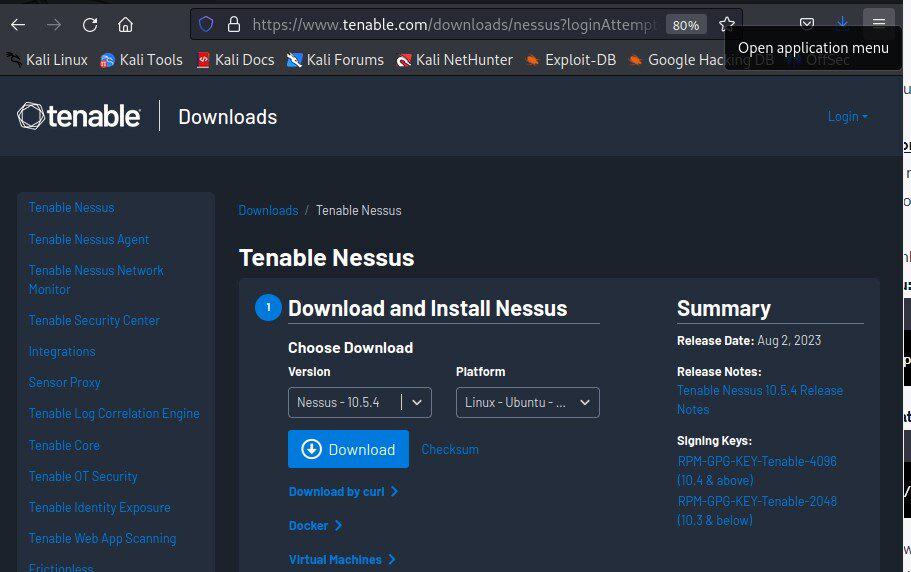Open the browser downloads panel
911x572 pixels.
tap(842, 23)
